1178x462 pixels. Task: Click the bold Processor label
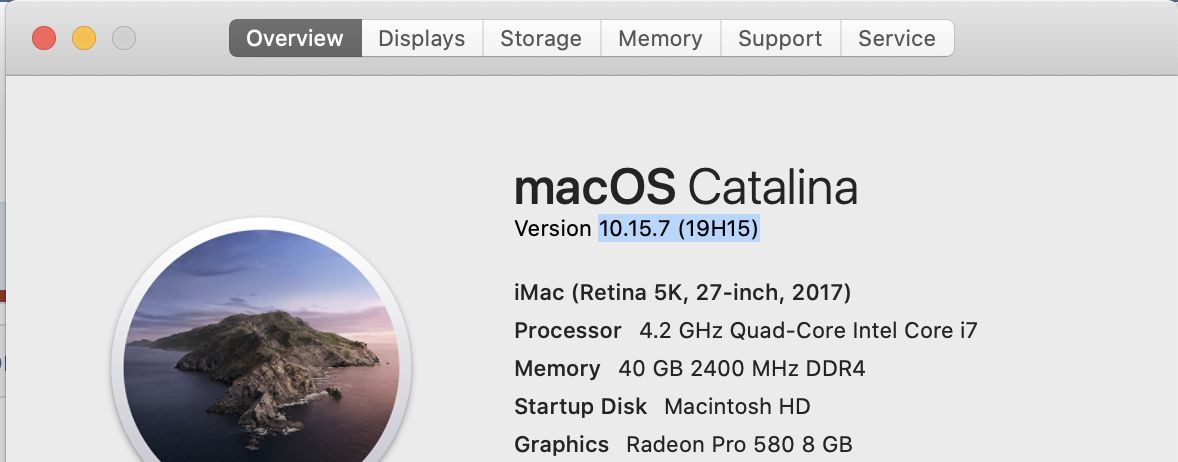tap(568, 331)
